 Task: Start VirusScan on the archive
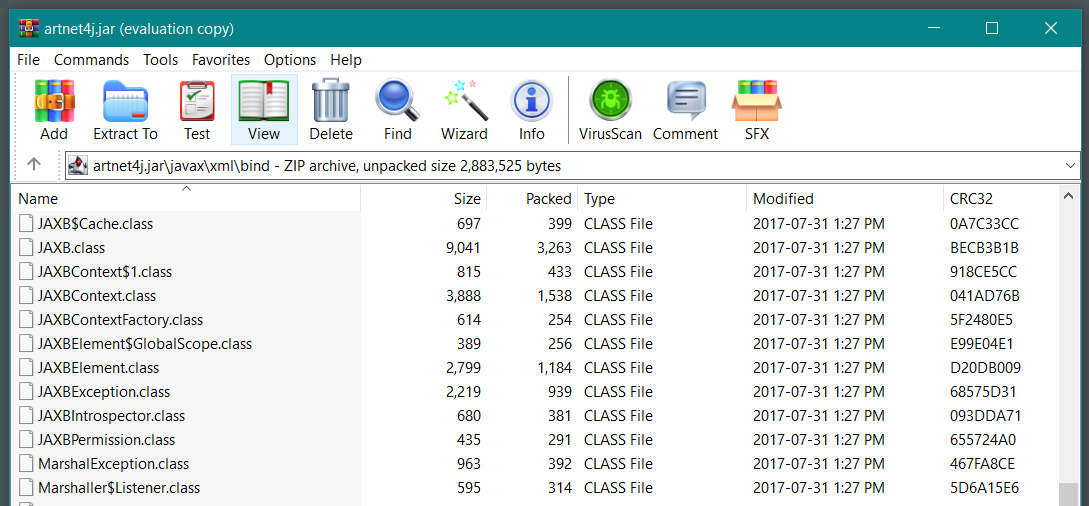click(x=610, y=110)
